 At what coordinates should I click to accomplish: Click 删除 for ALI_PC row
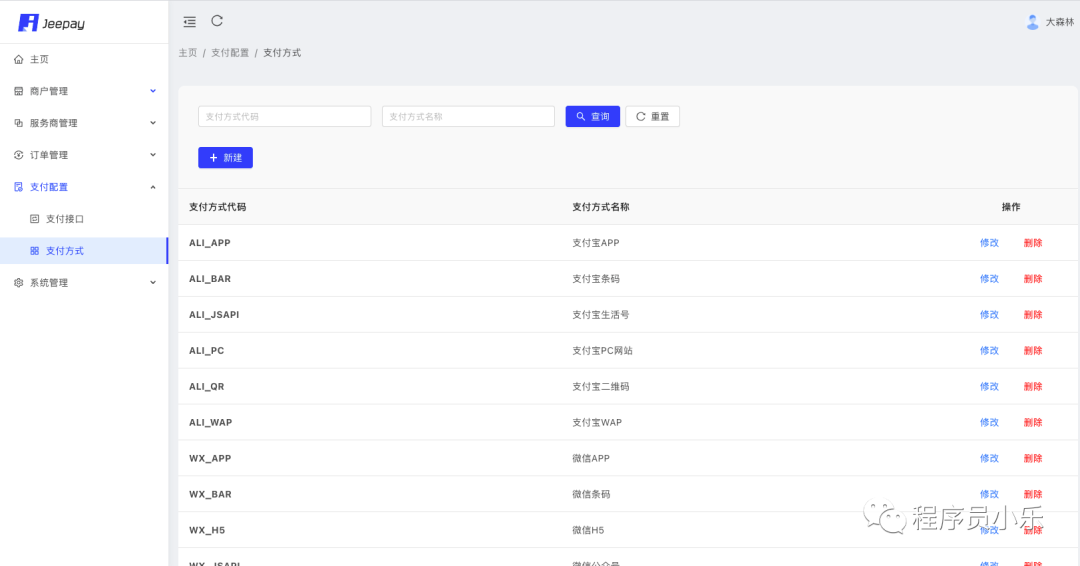pyautogui.click(x=1032, y=350)
